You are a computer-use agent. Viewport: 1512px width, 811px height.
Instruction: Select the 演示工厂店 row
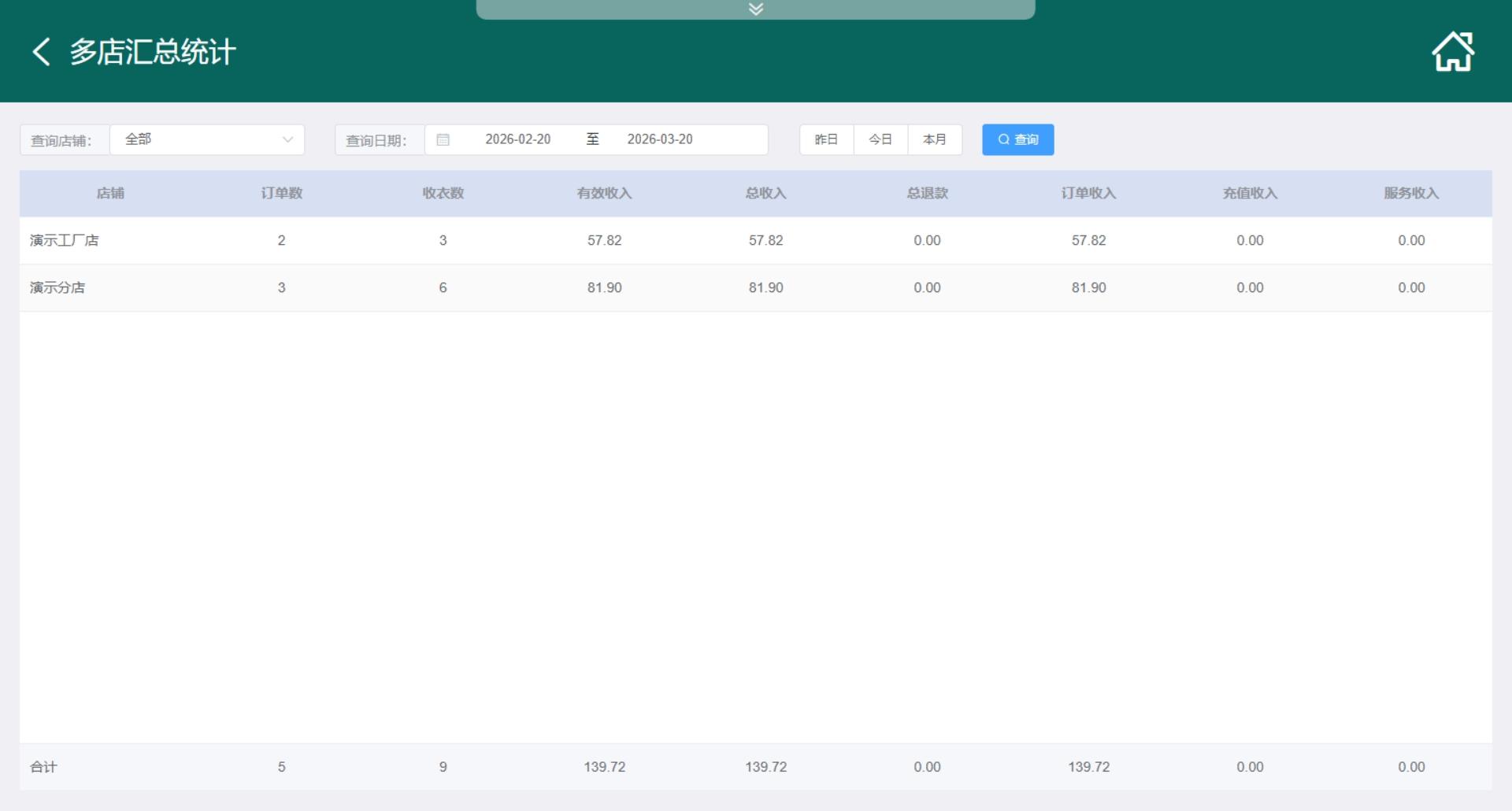pos(65,240)
